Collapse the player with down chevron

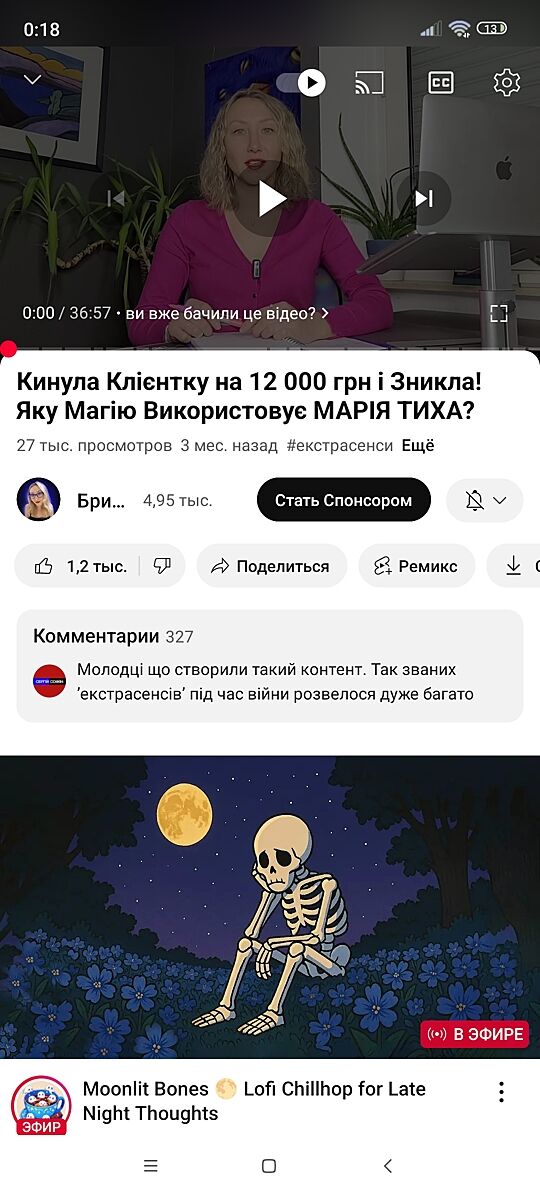(32, 80)
